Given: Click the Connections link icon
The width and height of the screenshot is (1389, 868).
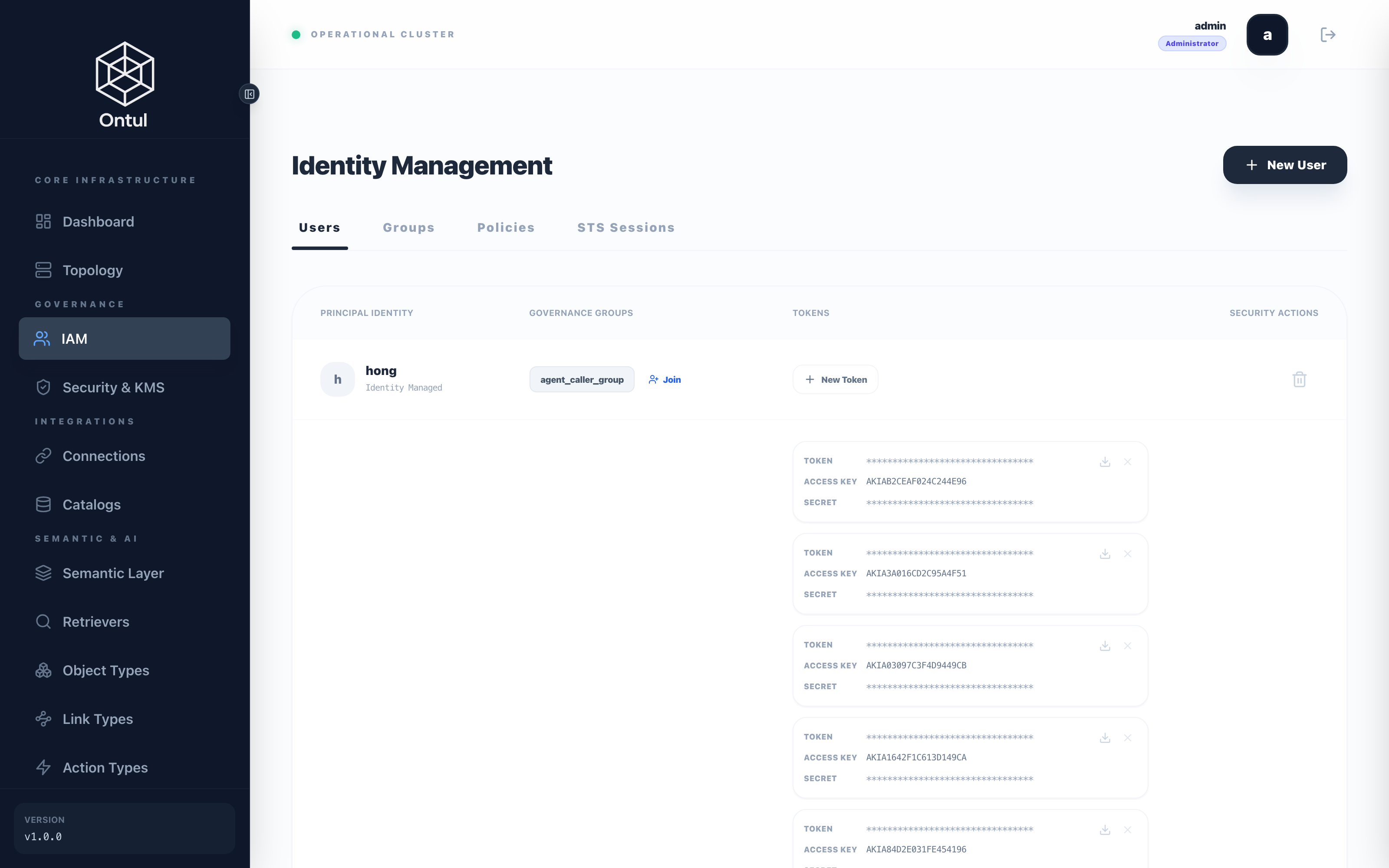Looking at the screenshot, I should tap(43, 456).
